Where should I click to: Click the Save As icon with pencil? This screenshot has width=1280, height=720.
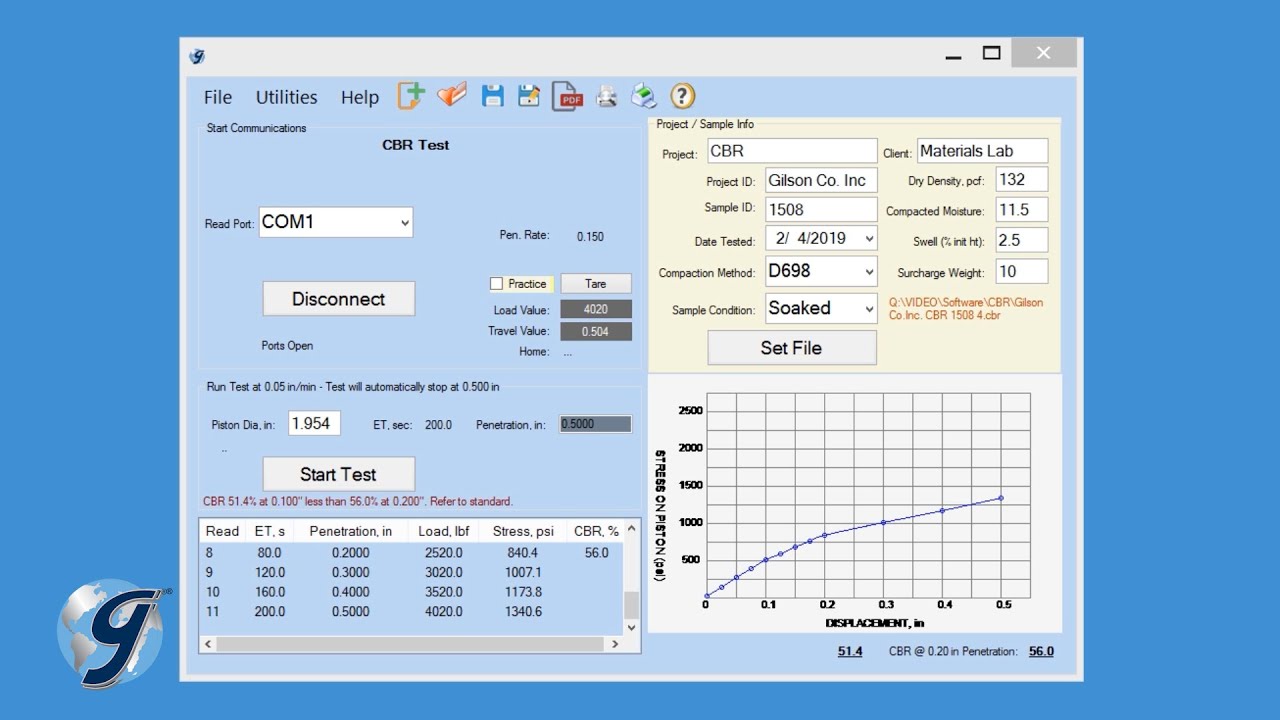[x=529, y=96]
